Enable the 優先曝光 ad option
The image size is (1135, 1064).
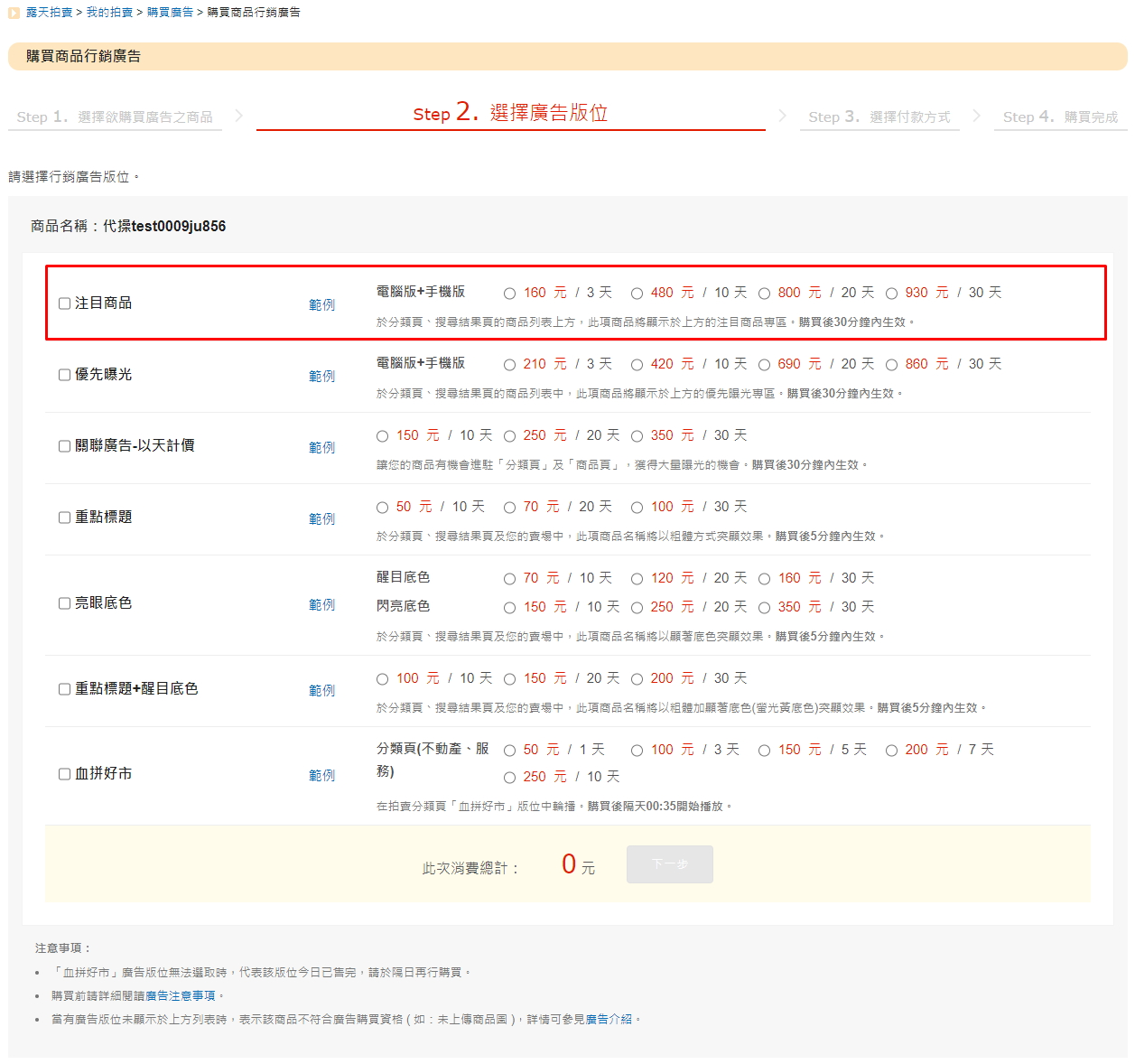tap(65, 375)
